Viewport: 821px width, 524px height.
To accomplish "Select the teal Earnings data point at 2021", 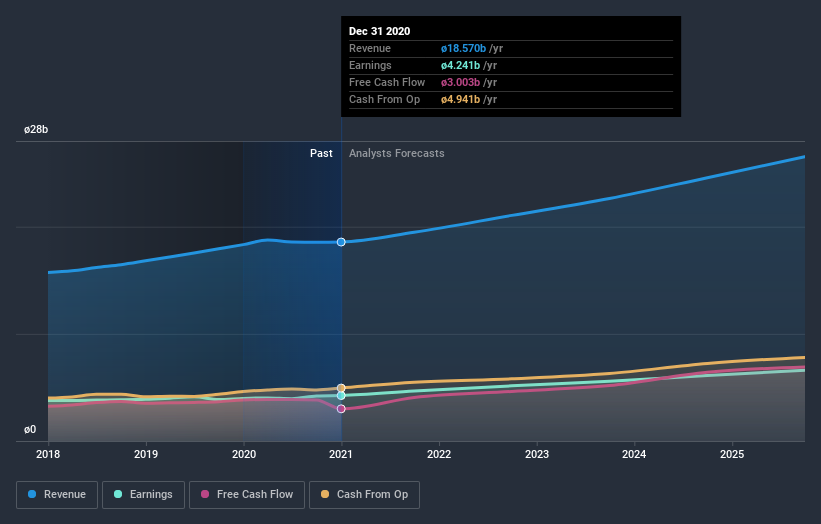I will coord(341,396).
